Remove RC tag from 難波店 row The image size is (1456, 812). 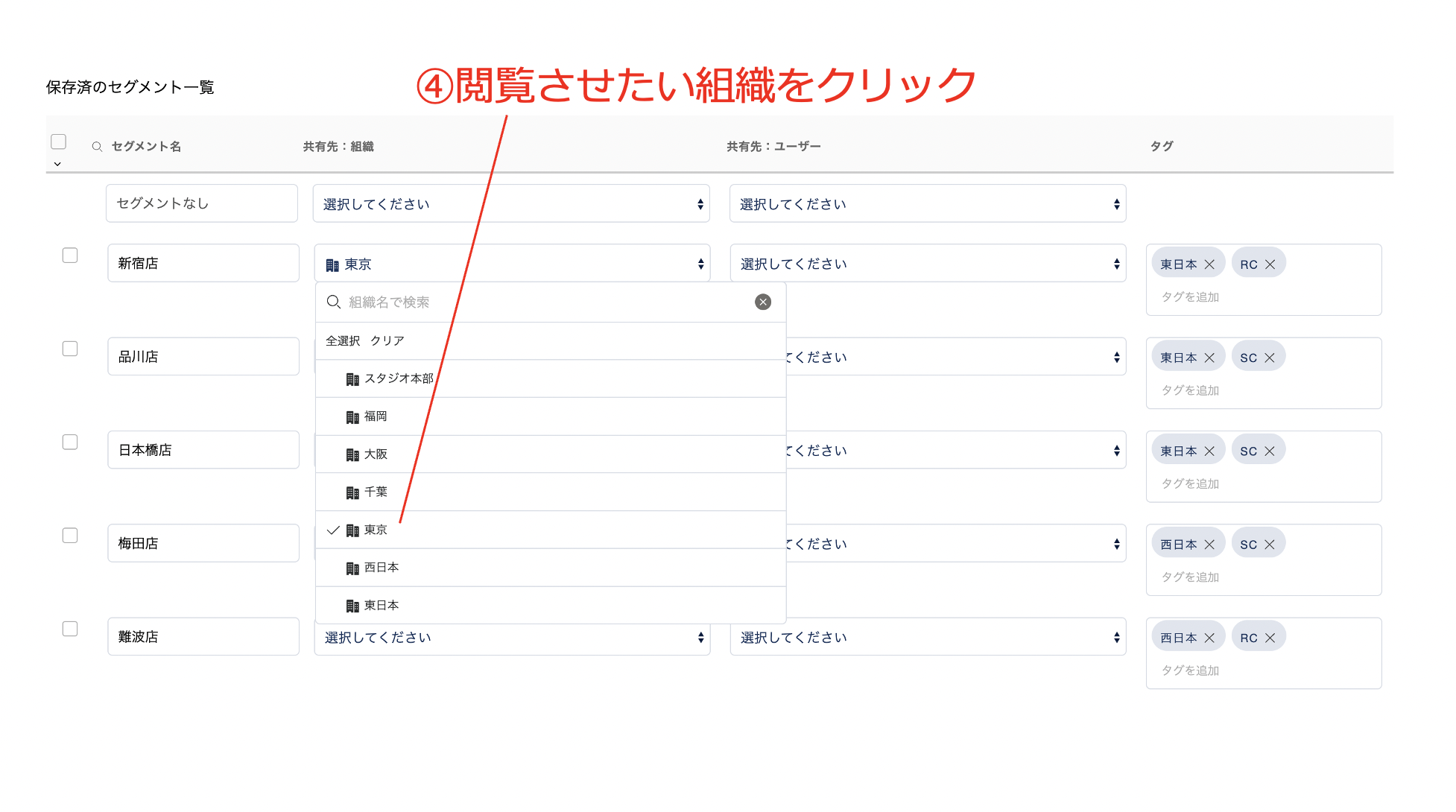(x=1270, y=638)
